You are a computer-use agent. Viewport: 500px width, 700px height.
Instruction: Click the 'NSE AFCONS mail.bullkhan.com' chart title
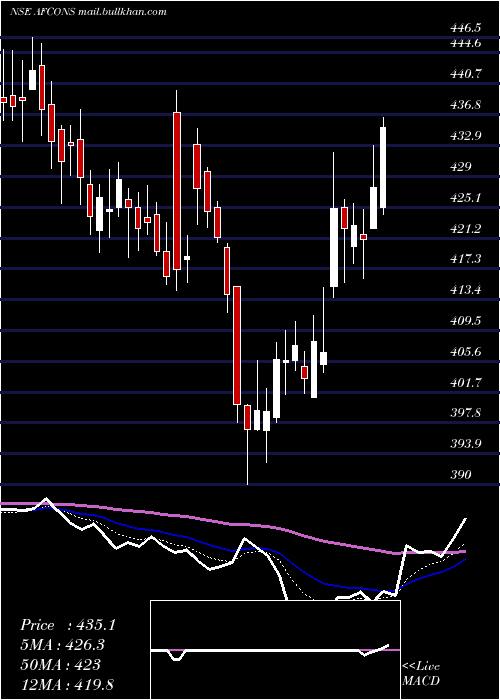tap(88, 12)
